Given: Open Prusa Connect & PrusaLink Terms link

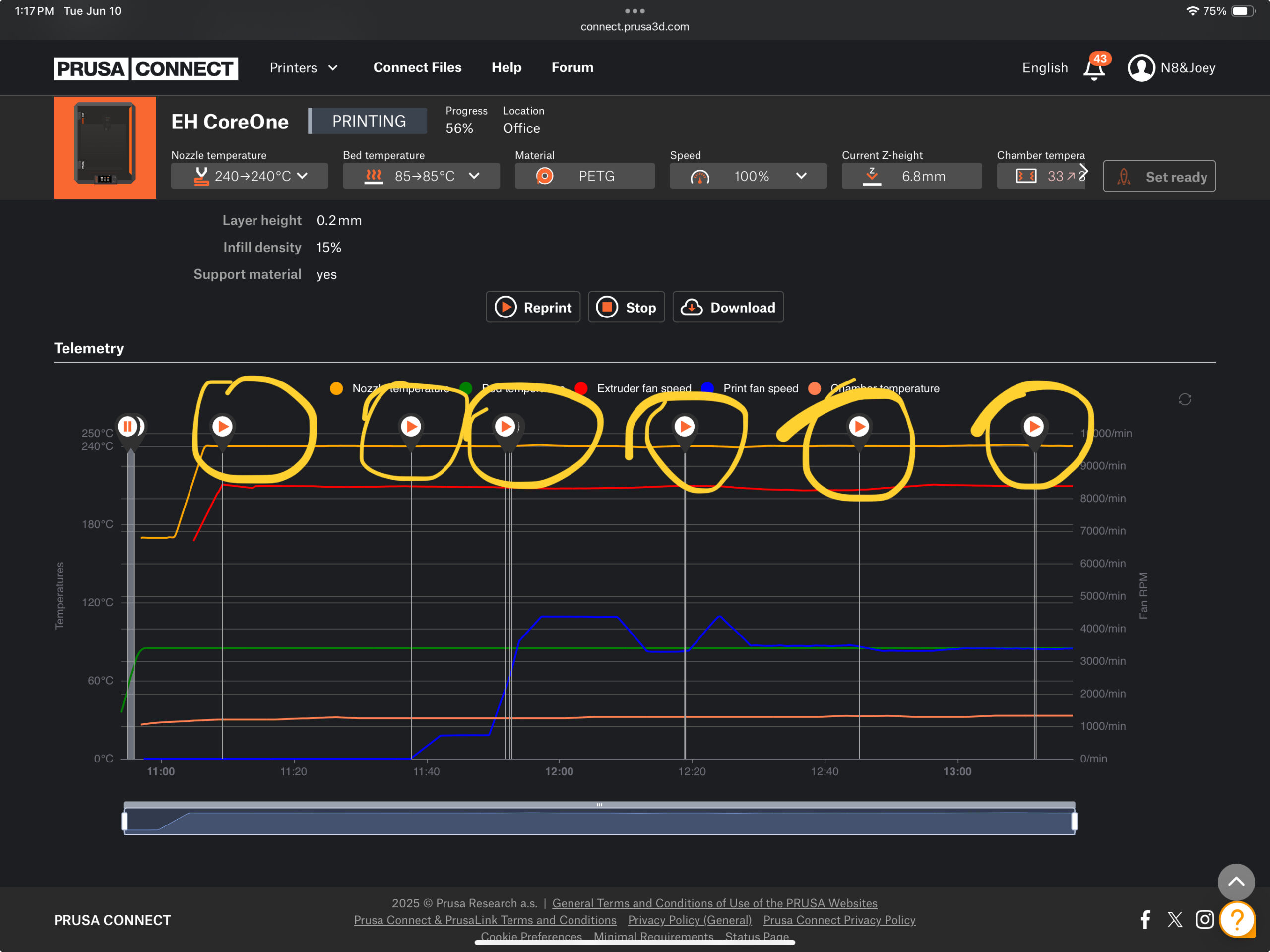Looking at the screenshot, I should click(485, 920).
